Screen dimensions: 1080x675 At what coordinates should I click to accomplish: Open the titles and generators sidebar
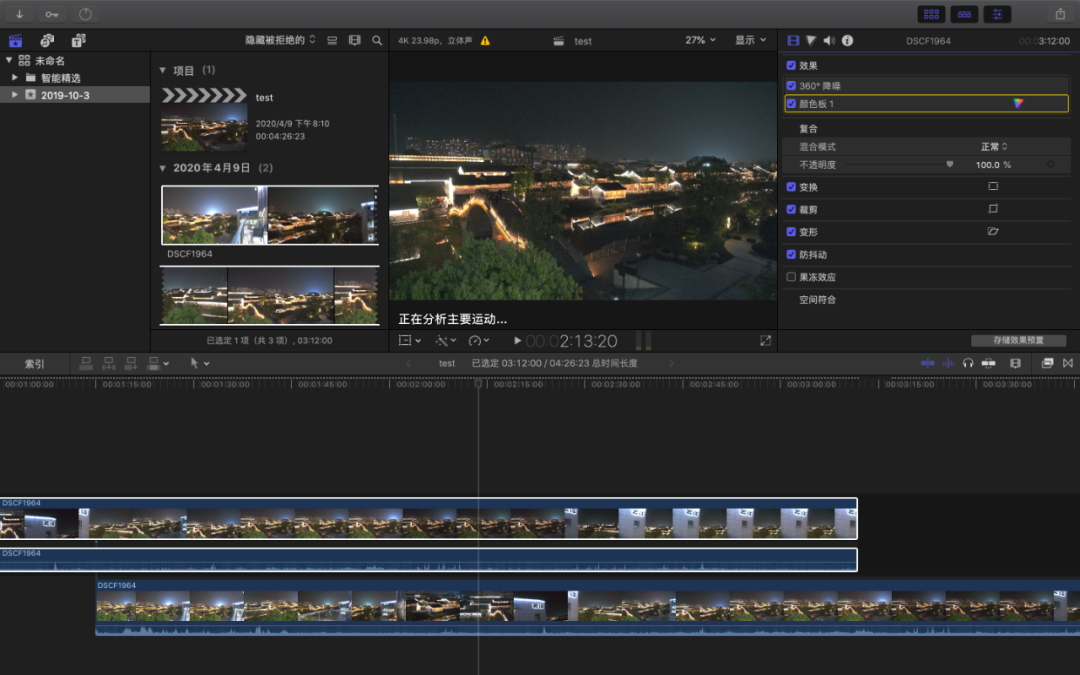[x=79, y=41]
